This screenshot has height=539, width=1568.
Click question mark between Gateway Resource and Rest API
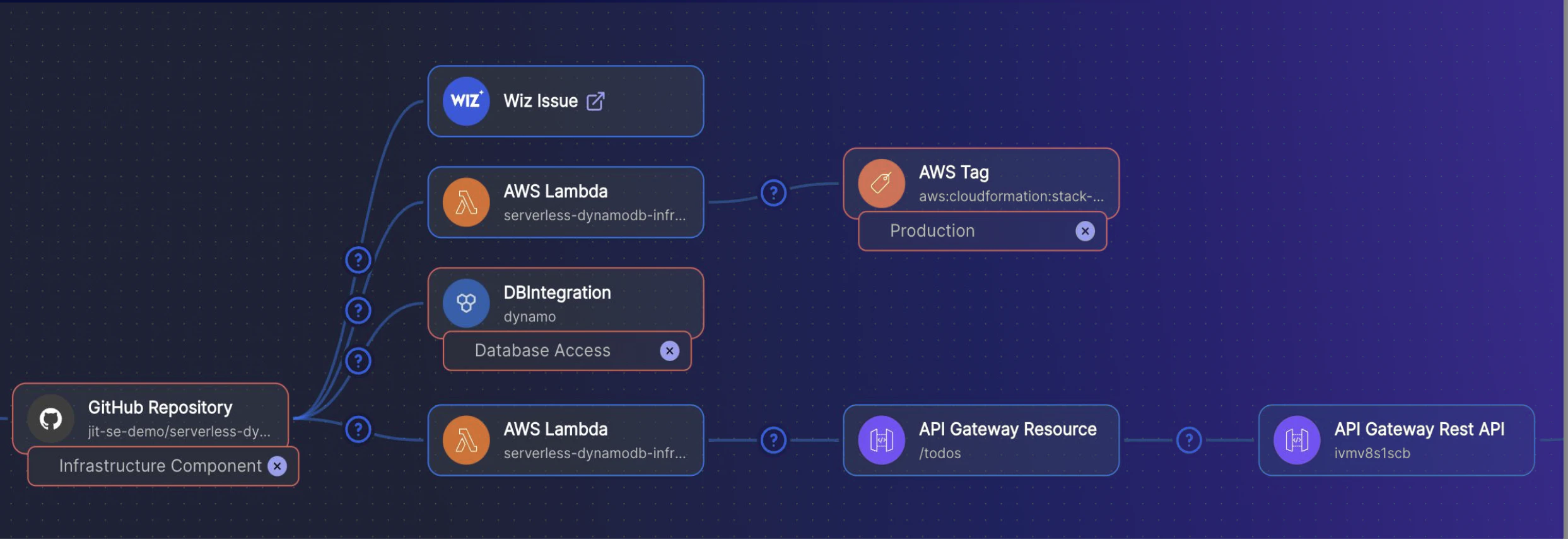[1189, 440]
